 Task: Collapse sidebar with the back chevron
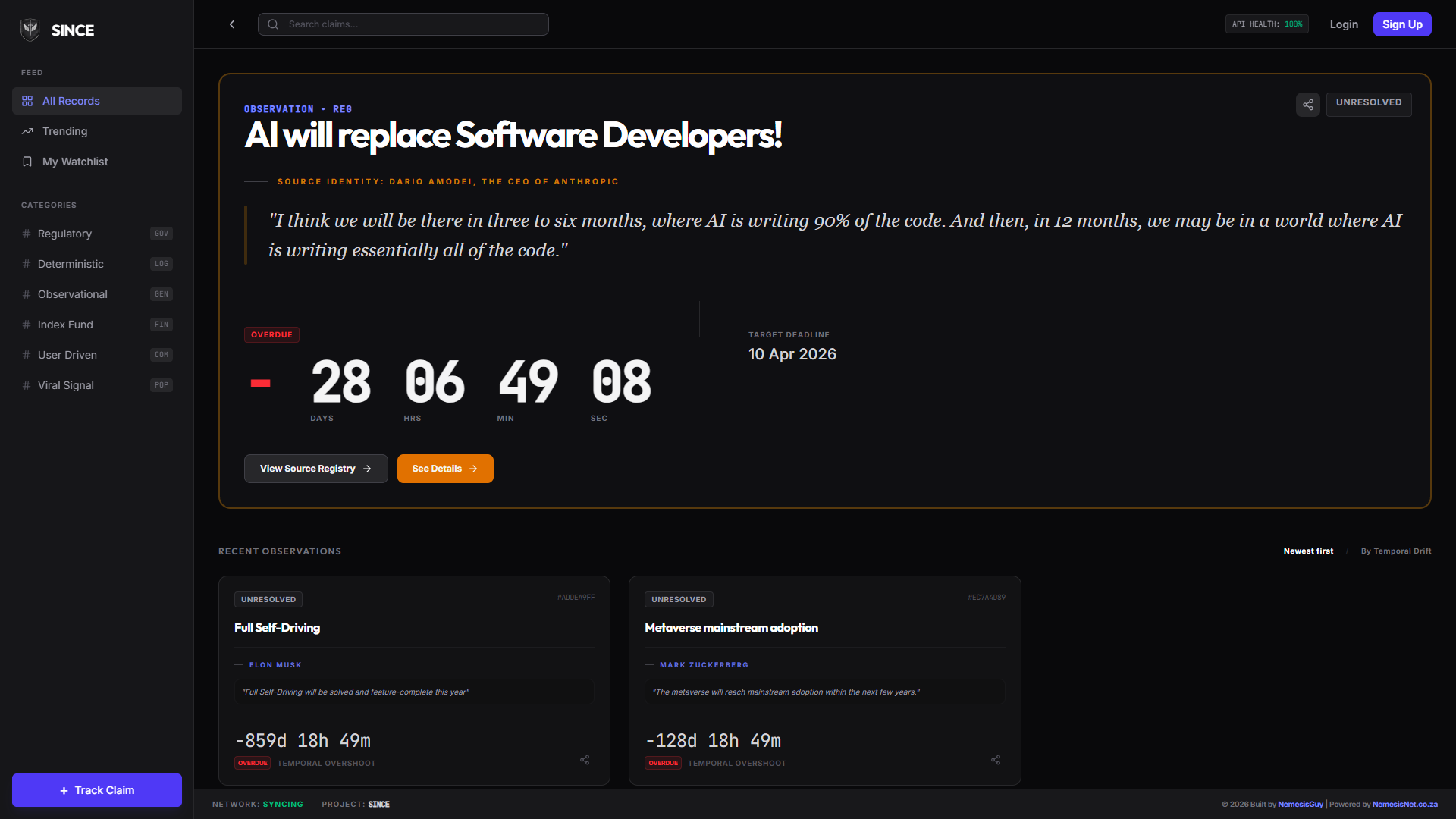(232, 24)
